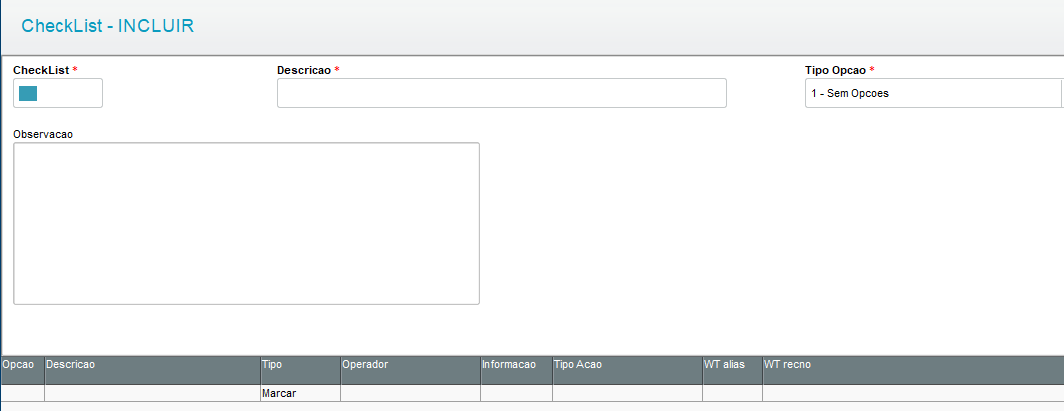1064x411 pixels.
Task: Click the Tipo Acao cell in first row
Action: click(628, 393)
